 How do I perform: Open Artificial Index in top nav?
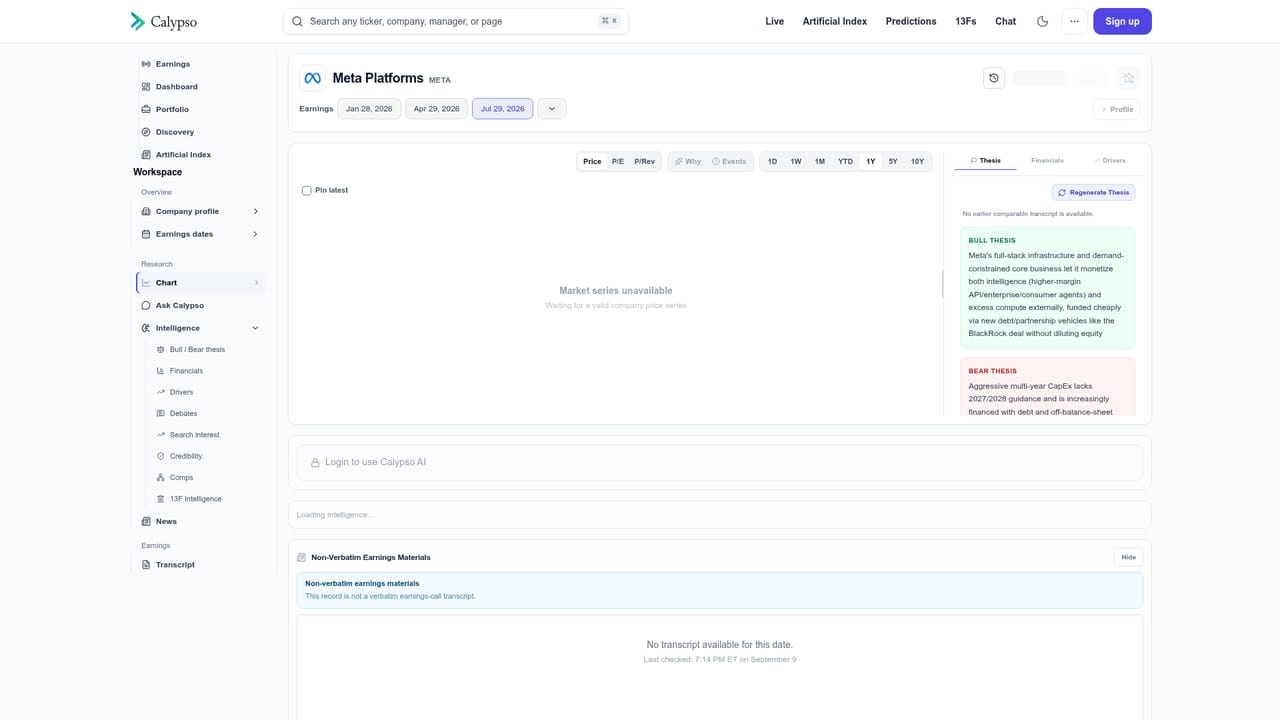point(835,21)
